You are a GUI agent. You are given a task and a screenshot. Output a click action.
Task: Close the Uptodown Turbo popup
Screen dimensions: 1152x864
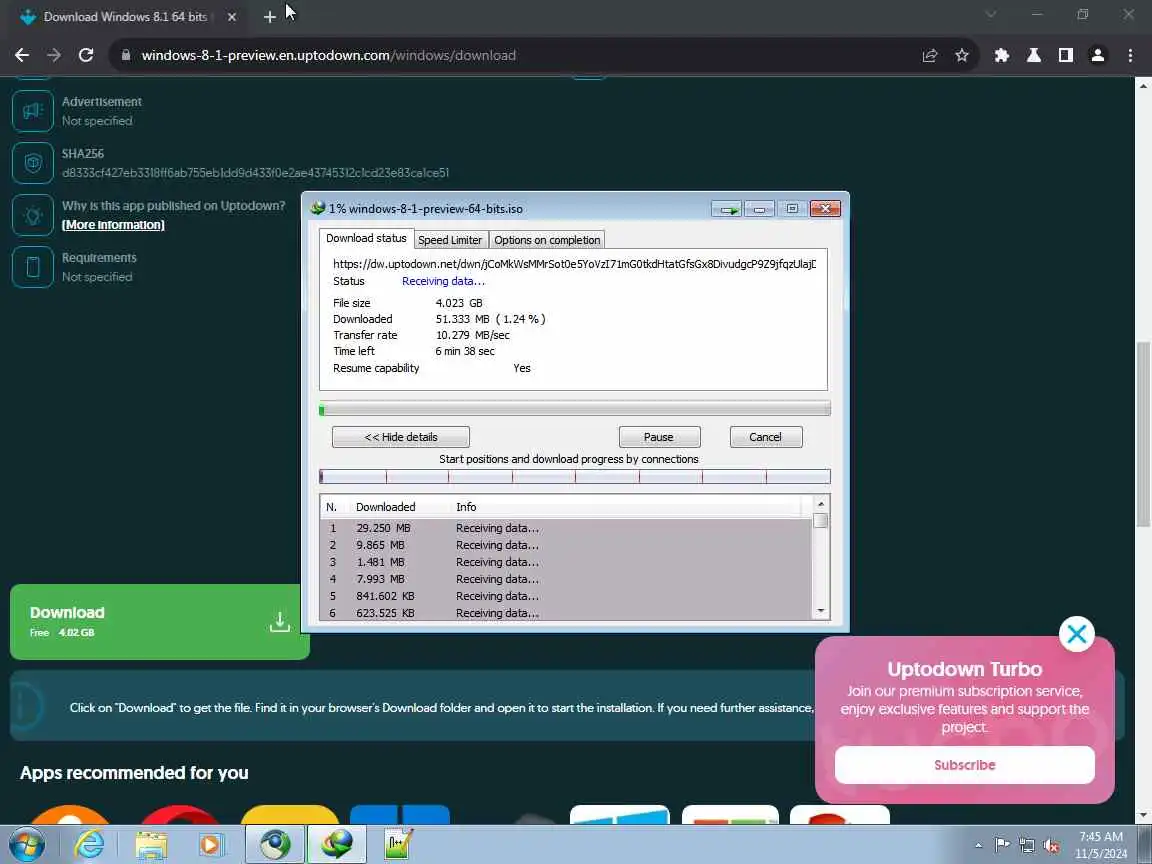[1077, 633]
